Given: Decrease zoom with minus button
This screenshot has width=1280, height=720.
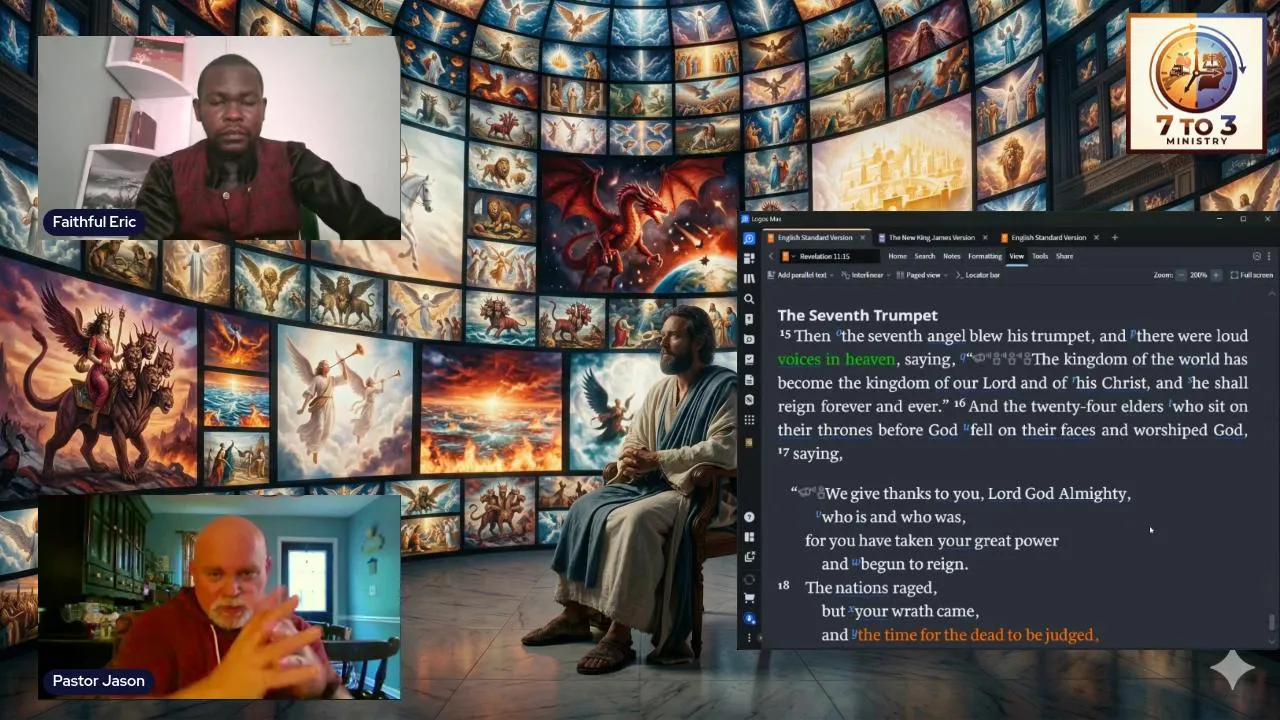Looking at the screenshot, I should click(1180, 275).
